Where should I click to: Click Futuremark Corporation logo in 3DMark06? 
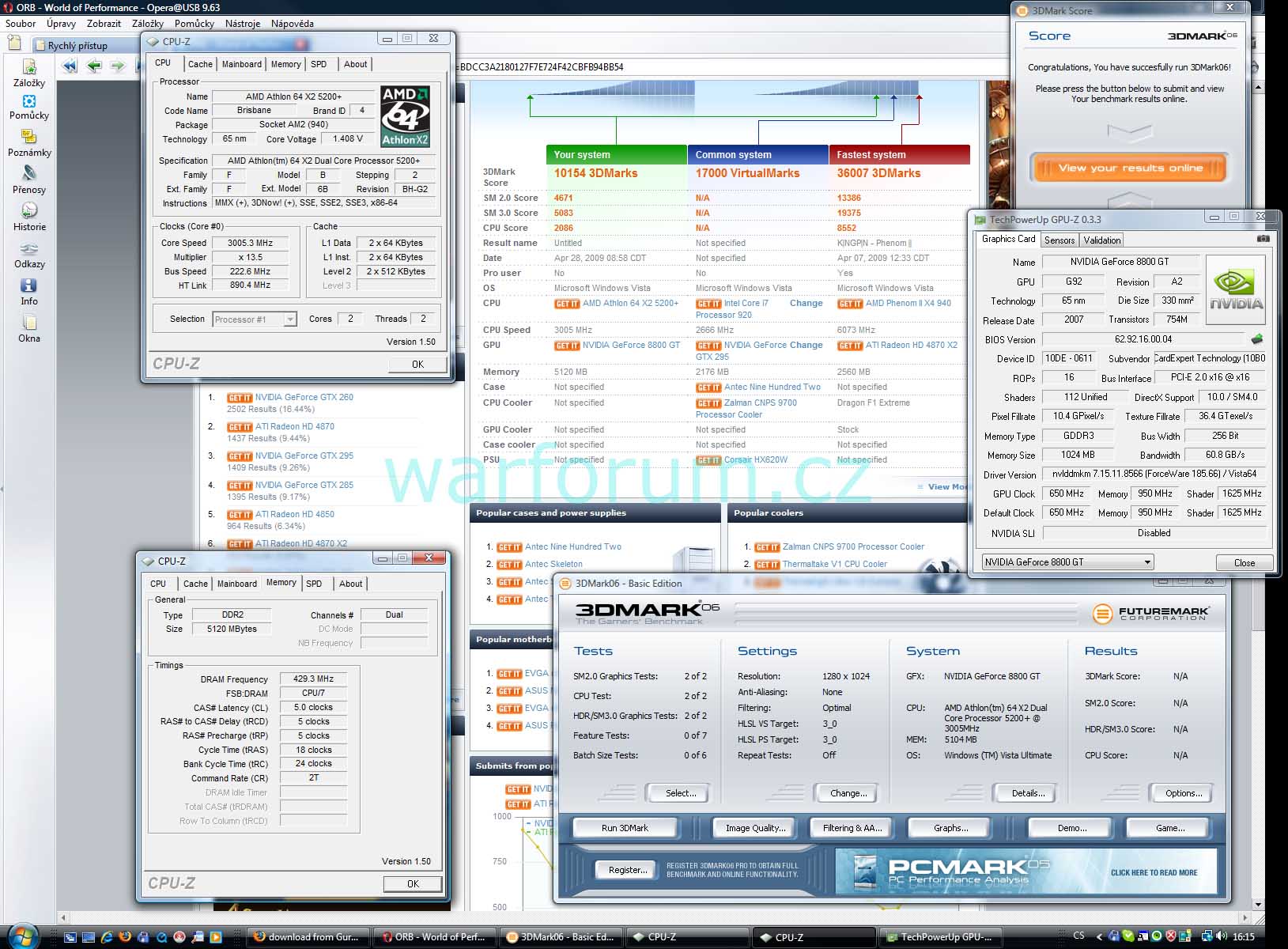point(1150,614)
